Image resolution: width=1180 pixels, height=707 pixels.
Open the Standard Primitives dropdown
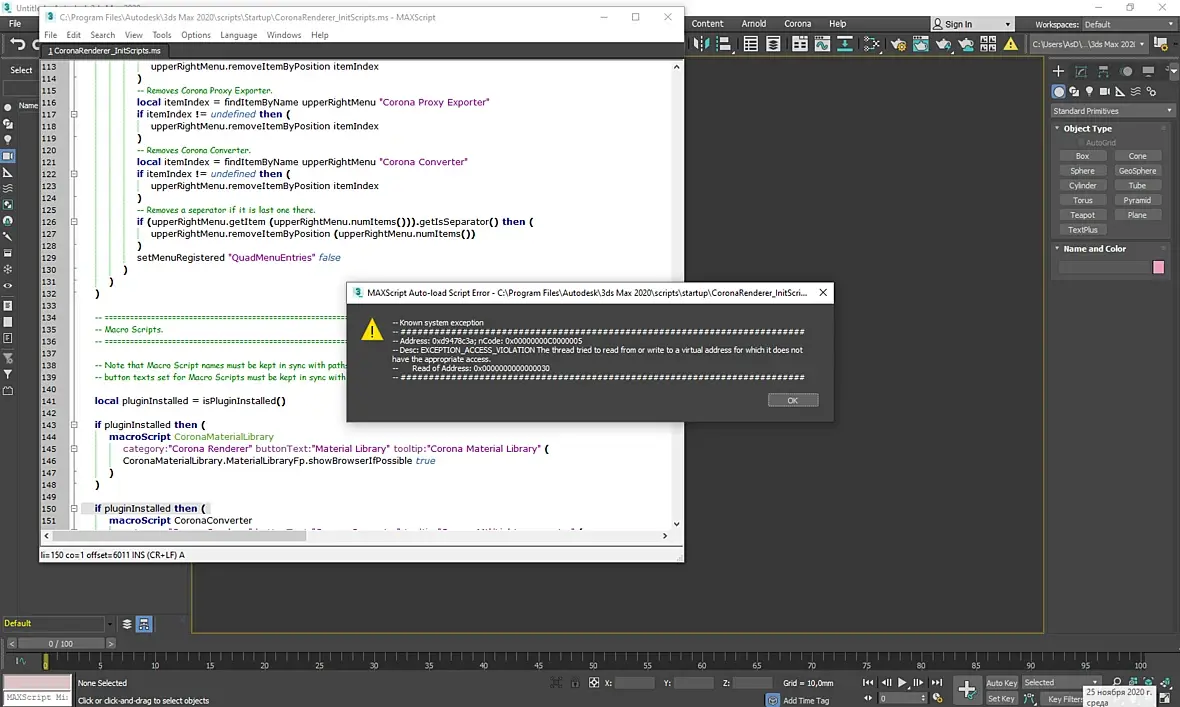[1112, 111]
